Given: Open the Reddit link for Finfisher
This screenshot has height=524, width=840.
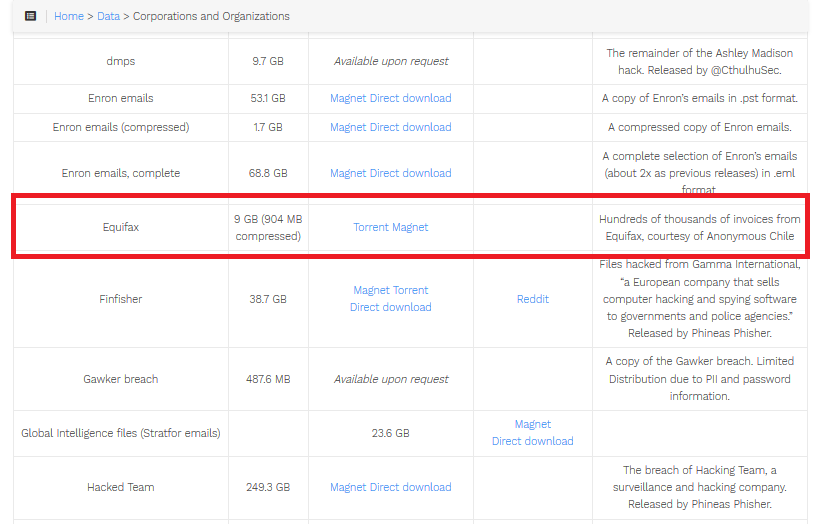Looking at the screenshot, I should 532,299.
